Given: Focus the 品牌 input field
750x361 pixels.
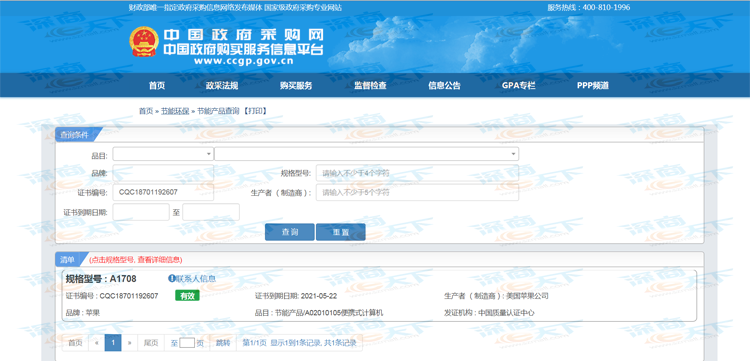Looking at the screenshot, I should tap(163, 173).
